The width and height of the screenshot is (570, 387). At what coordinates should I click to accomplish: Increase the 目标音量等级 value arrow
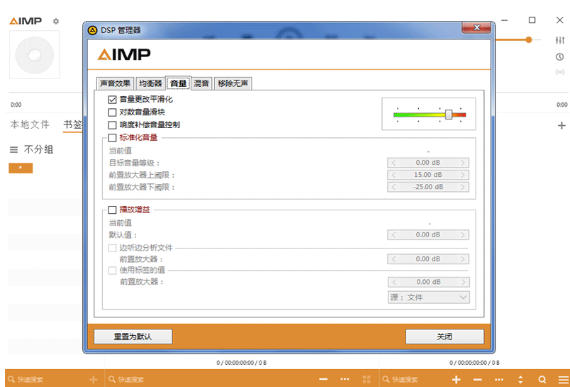pos(462,163)
